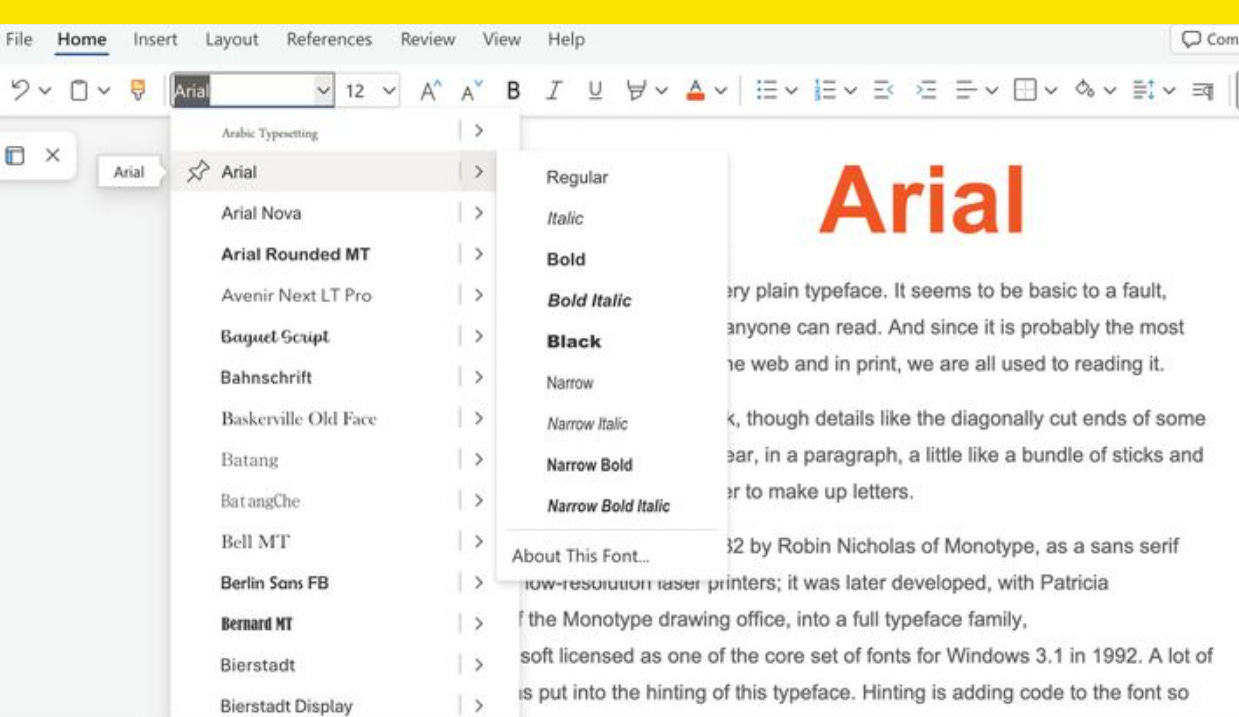Expand Arial Nova font styles submenu

(479, 213)
